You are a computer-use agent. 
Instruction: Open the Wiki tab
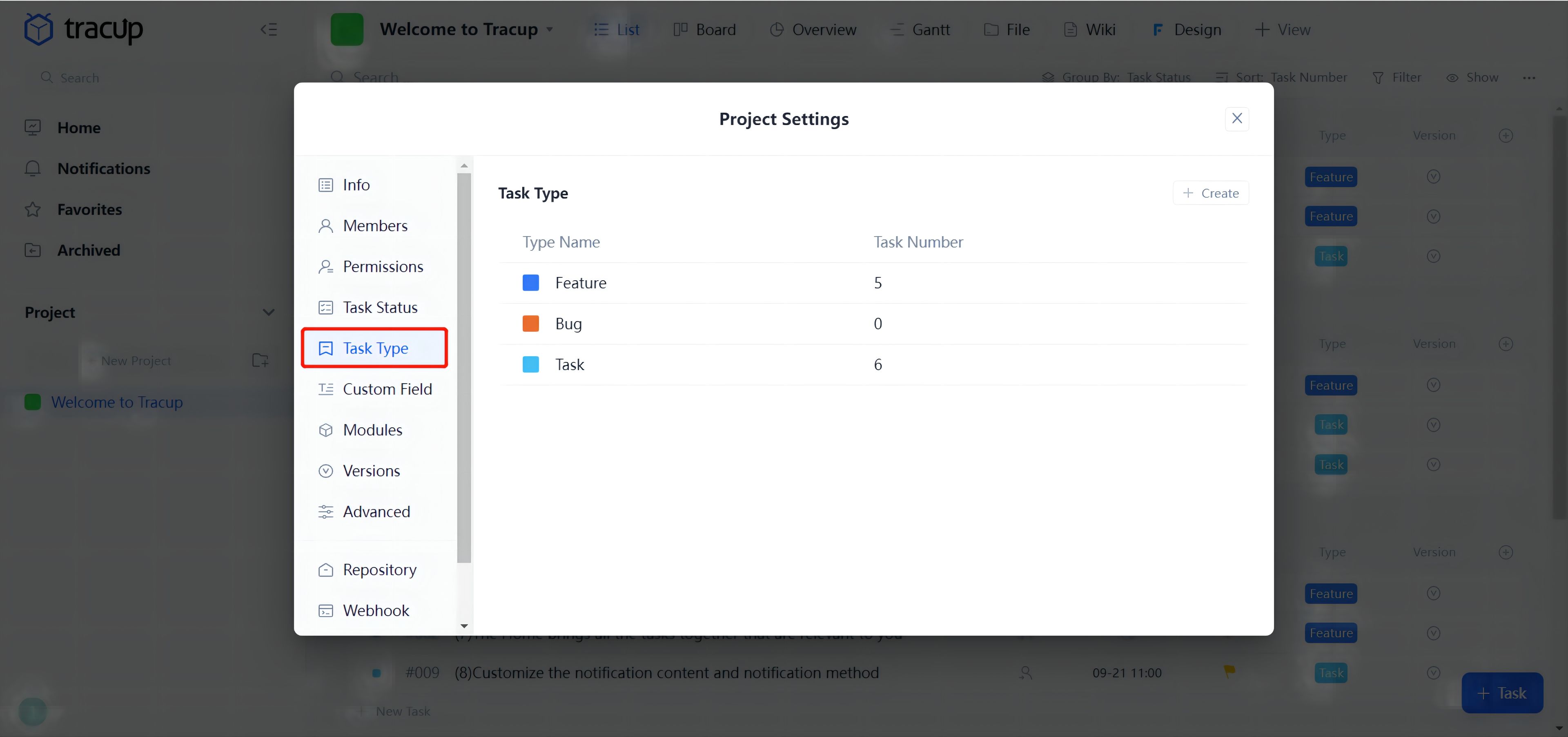pos(1089,29)
